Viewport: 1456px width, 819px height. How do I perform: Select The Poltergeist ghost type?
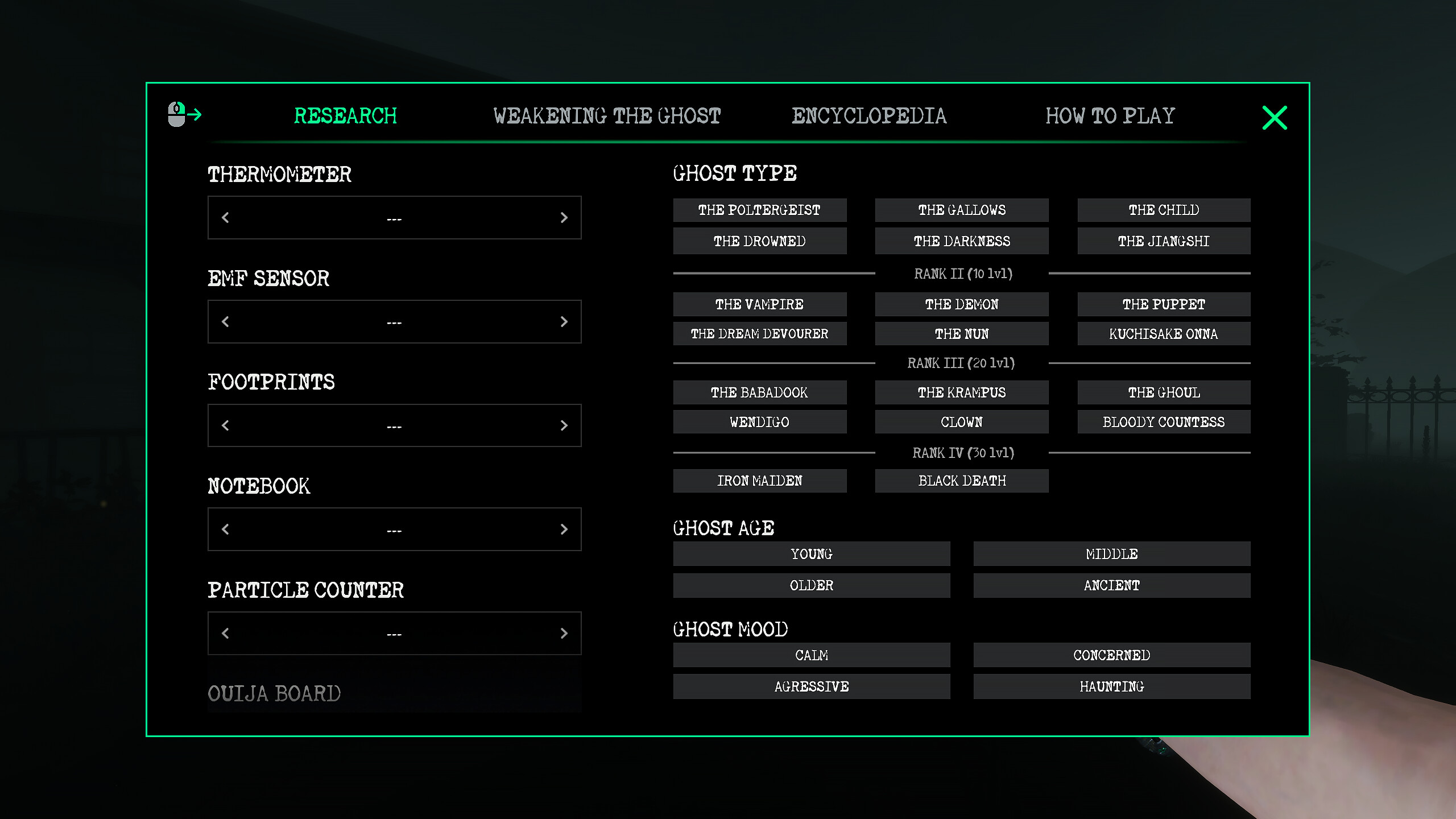pyautogui.click(x=760, y=210)
